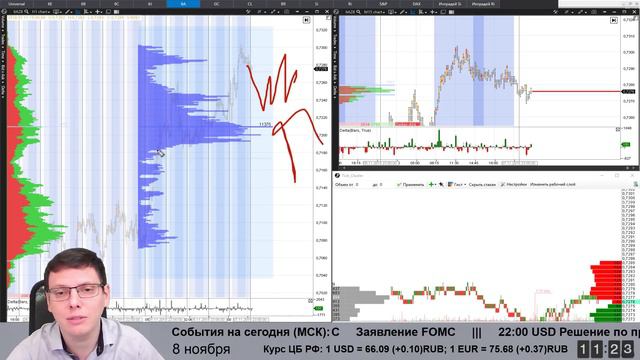Switch to the Интрадей Si tab
This screenshot has height=360, width=640.
449,4
